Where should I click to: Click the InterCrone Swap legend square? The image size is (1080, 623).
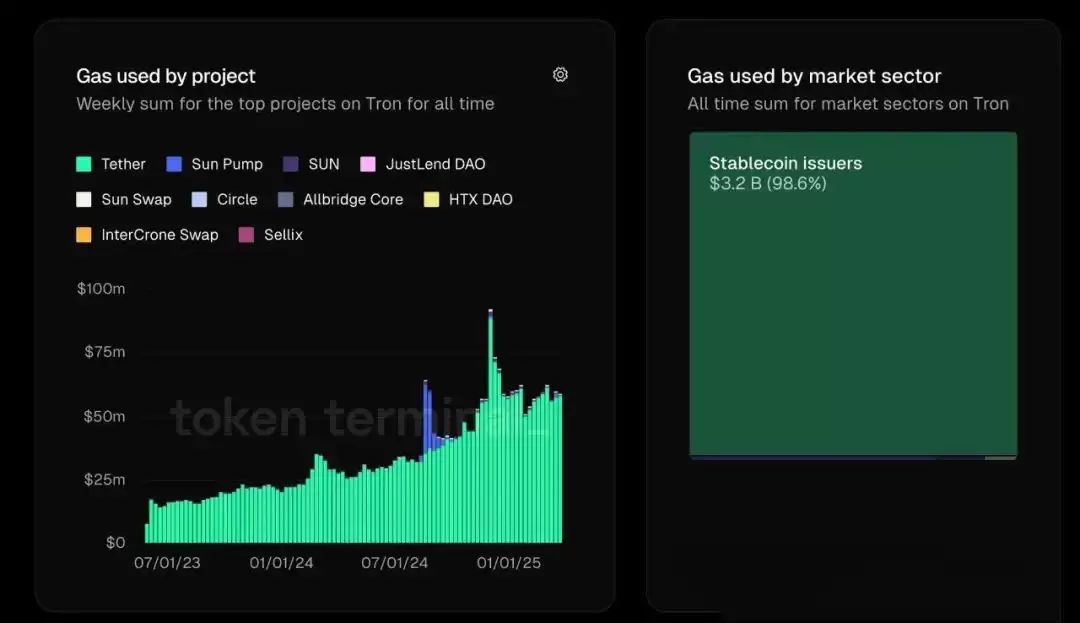coord(86,234)
